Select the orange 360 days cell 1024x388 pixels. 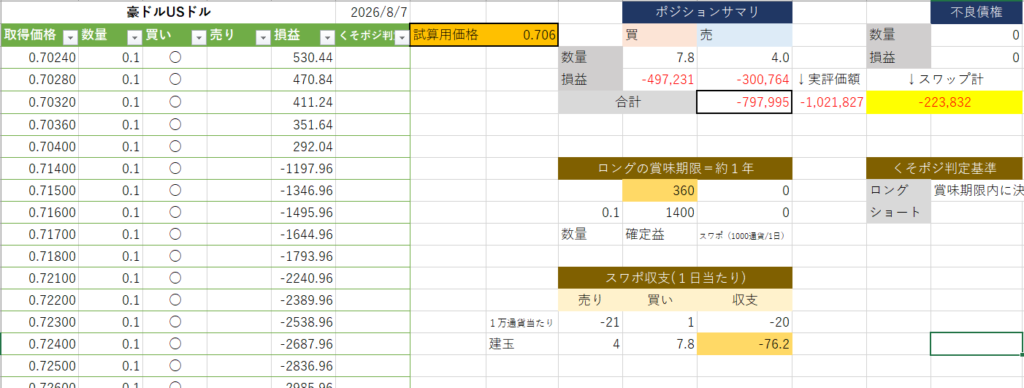660,191
